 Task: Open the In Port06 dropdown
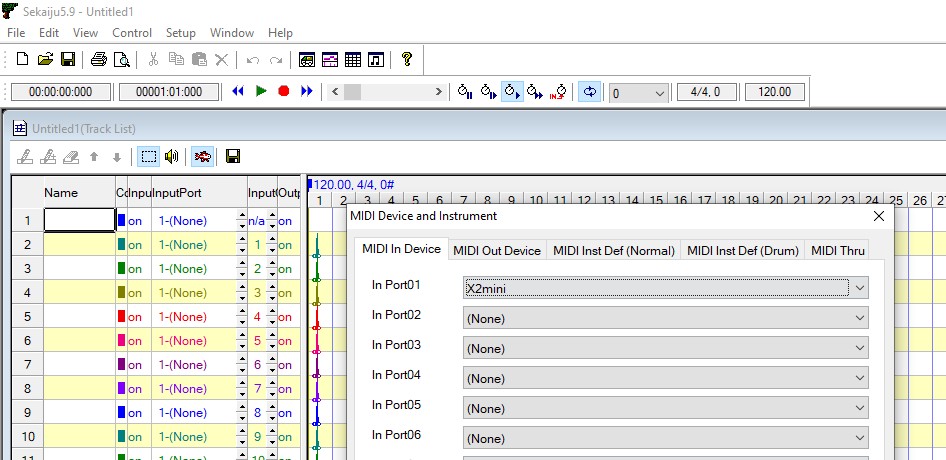[665, 438]
